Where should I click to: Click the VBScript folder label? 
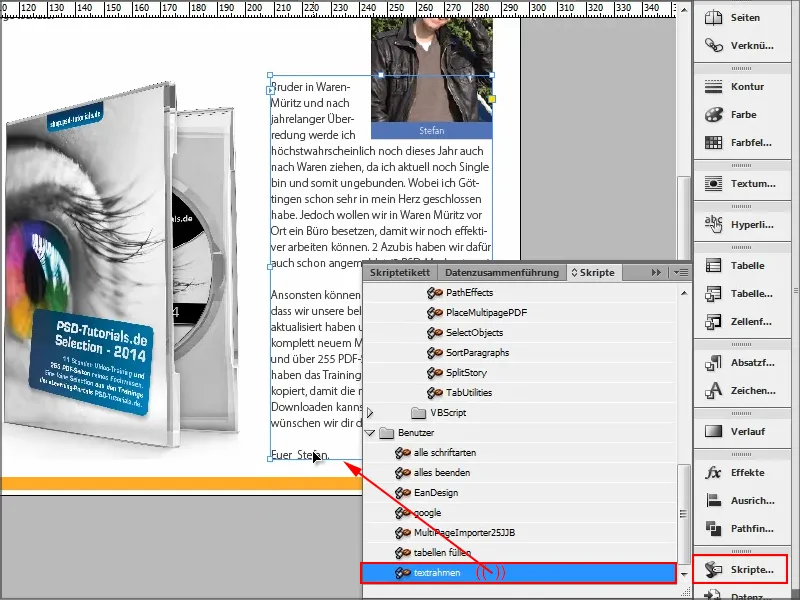(448, 412)
